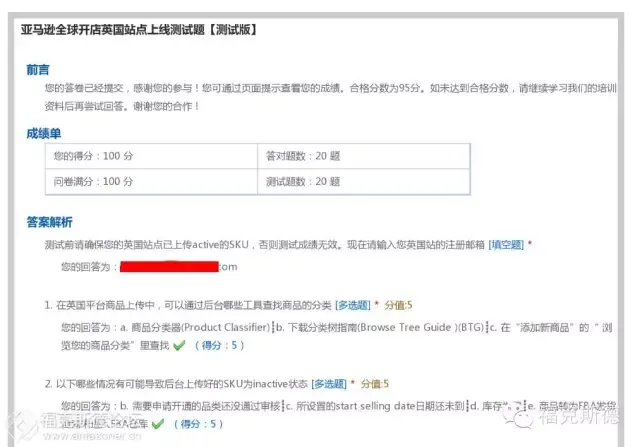Click the cell 问卷满分：100 分

click(x=151, y=182)
